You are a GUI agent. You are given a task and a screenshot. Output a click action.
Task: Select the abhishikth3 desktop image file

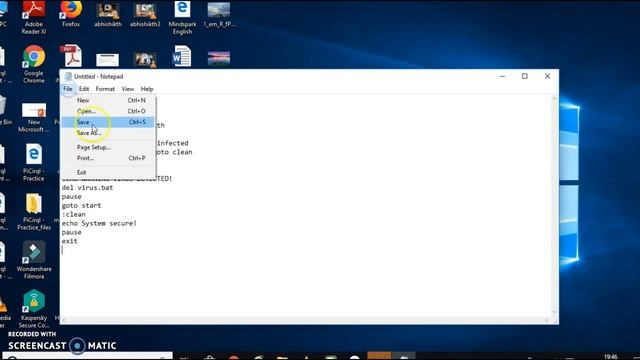click(x=145, y=15)
